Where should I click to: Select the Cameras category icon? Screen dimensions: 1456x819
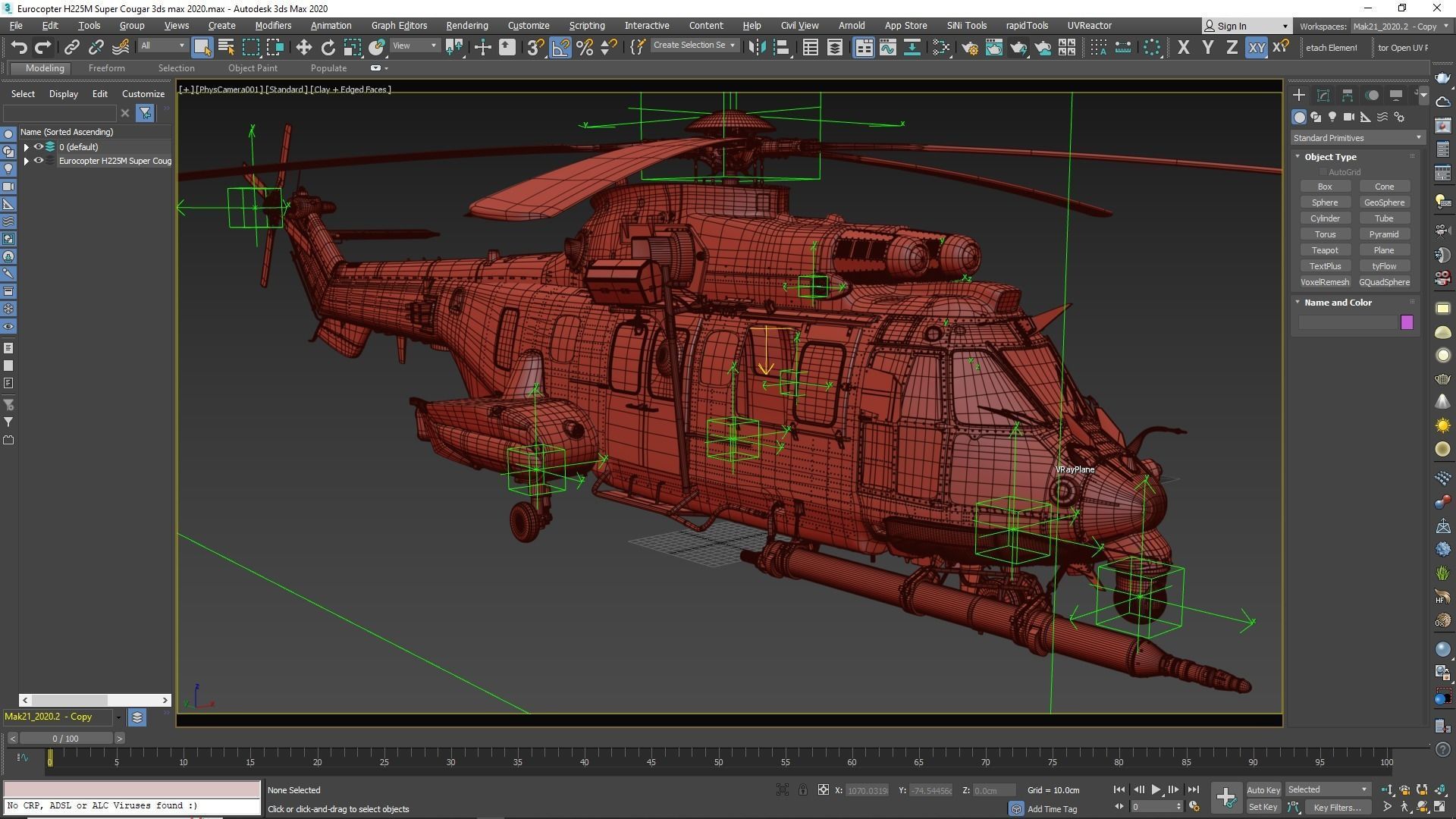click(x=1349, y=117)
